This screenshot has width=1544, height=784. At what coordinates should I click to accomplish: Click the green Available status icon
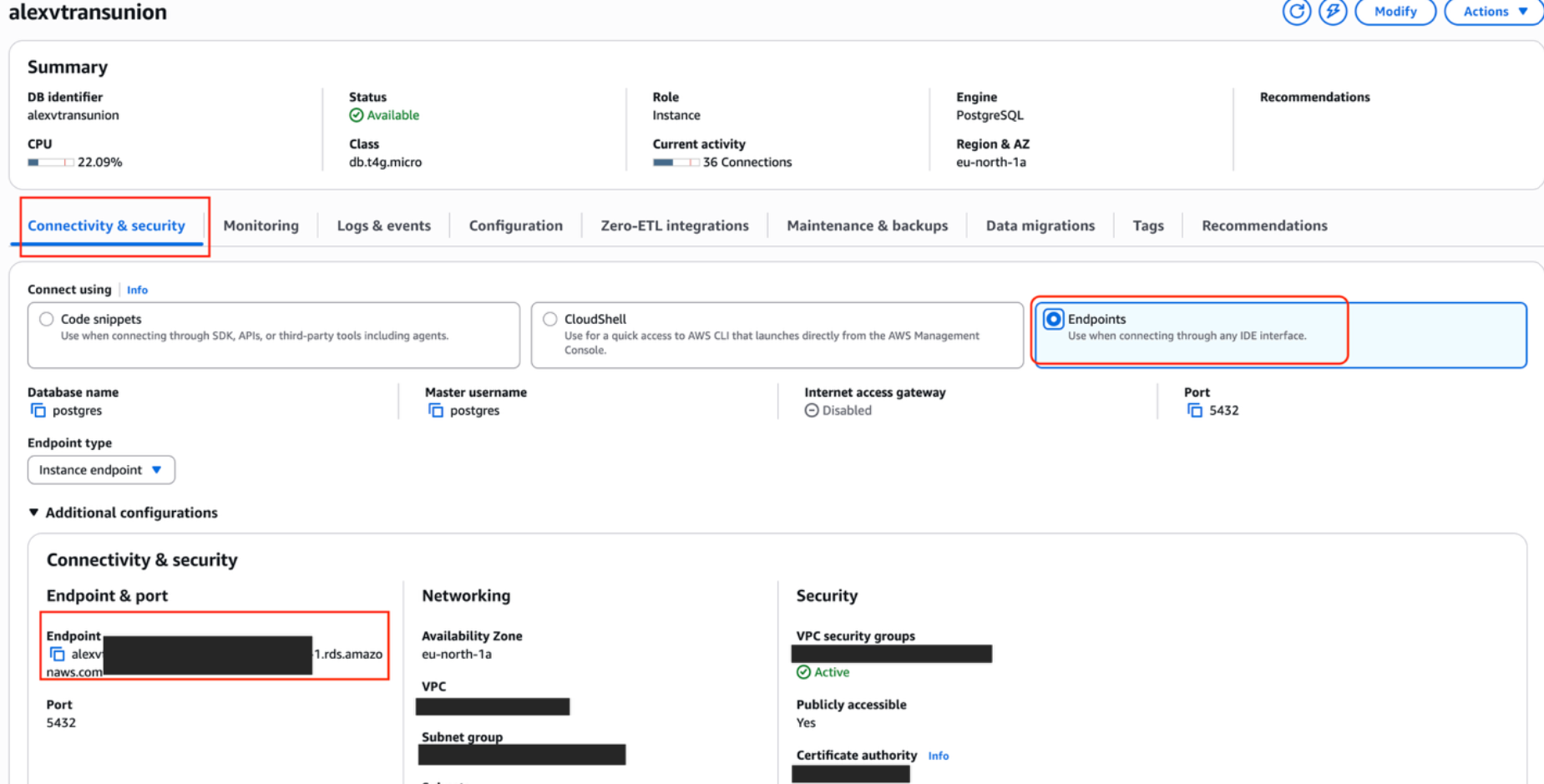(x=357, y=115)
